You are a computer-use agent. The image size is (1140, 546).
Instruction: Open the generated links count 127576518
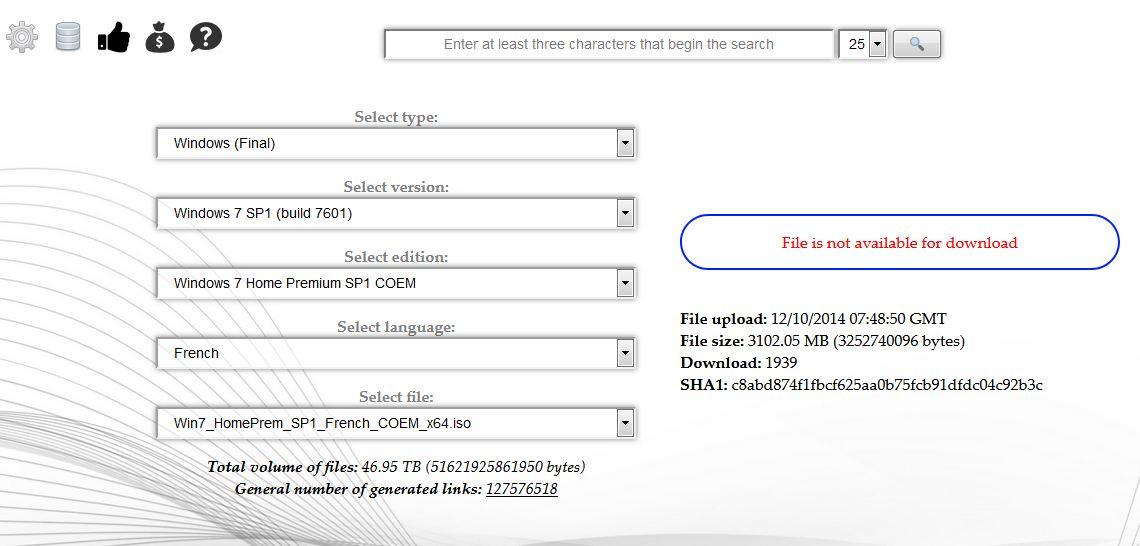521,489
